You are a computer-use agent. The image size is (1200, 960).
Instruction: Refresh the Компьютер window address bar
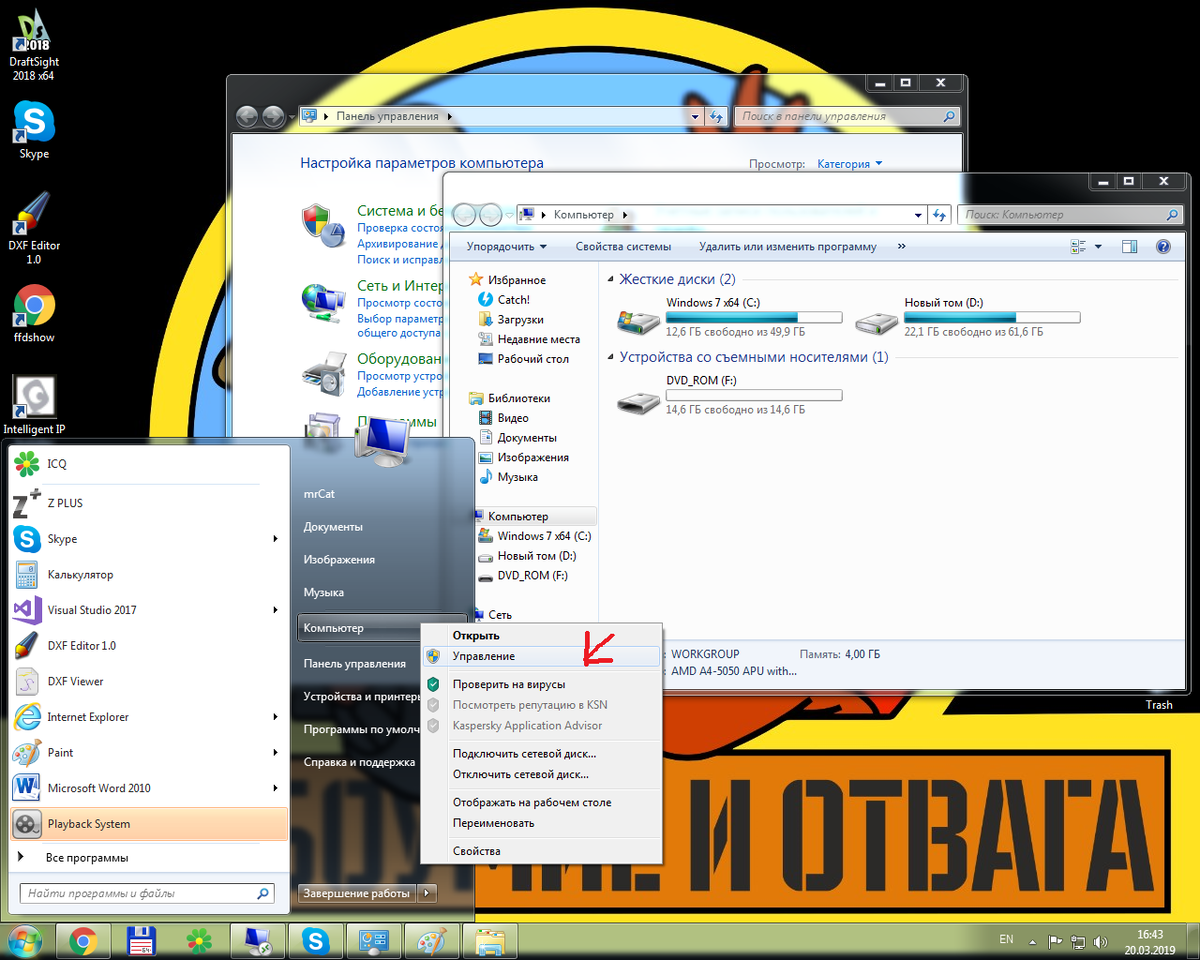click(939, 214)
